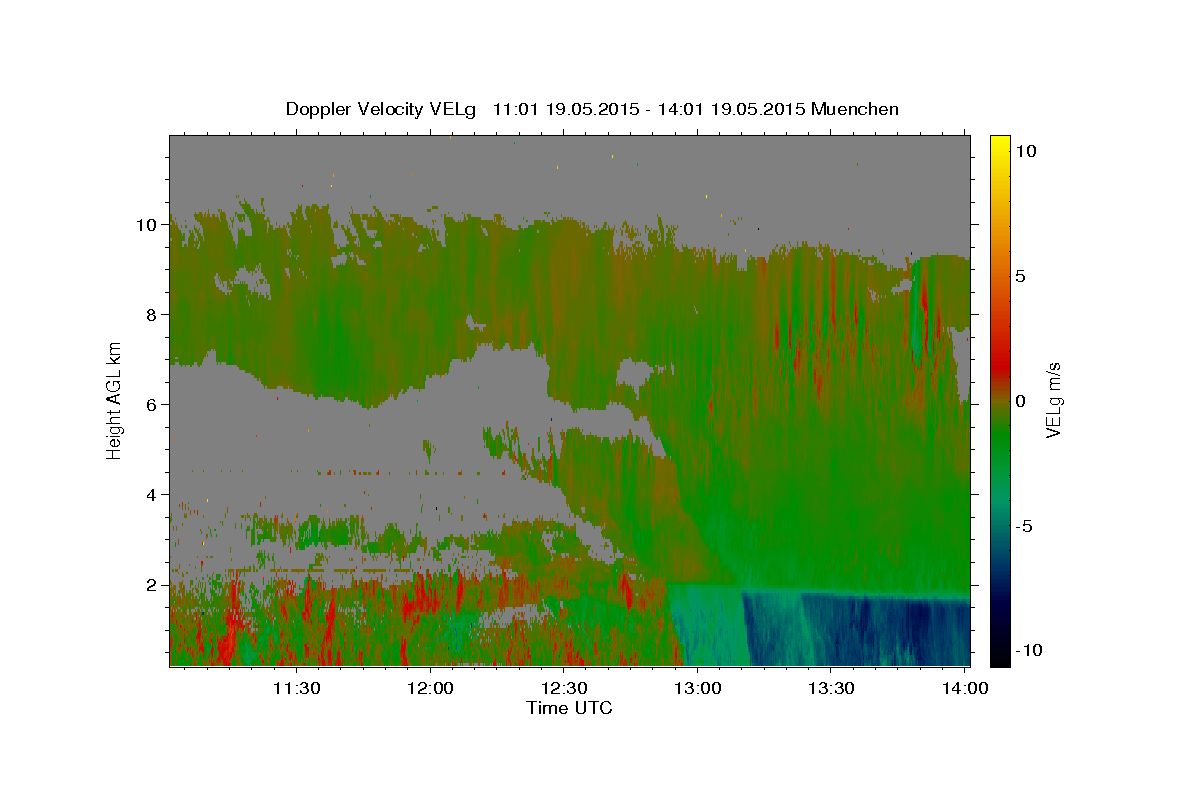Click the colorbar label VELg m/s
Image resolution: width=1200 pixels, height=800 pixels.
click(x=1053, y=400)
